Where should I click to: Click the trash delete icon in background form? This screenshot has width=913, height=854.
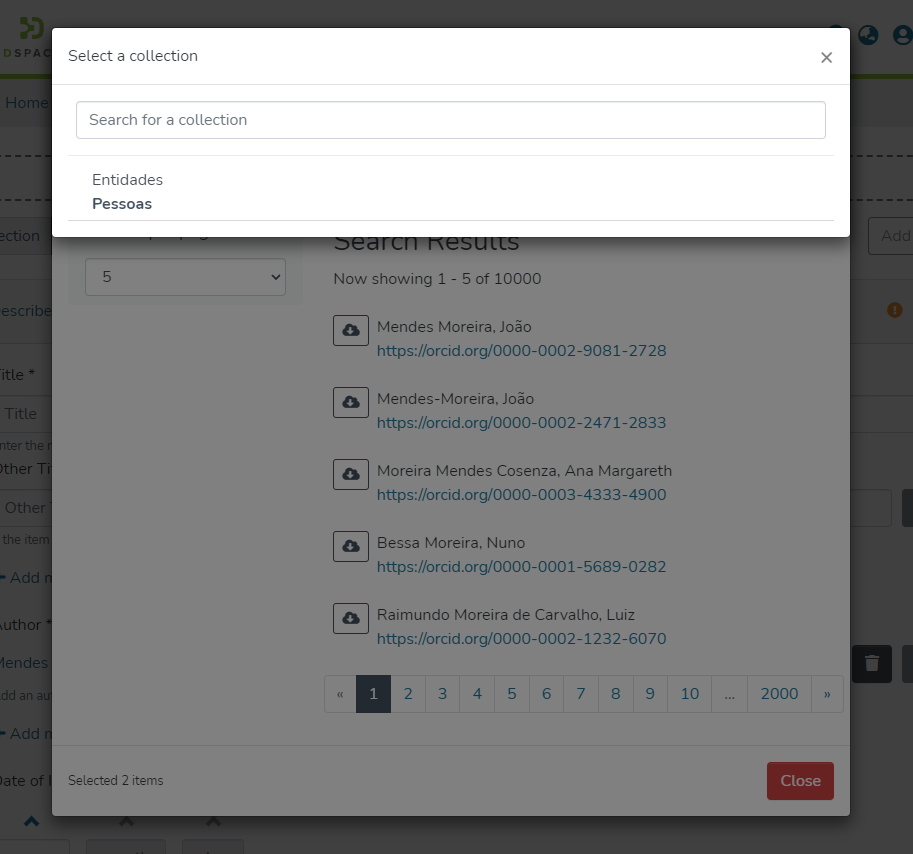tap(872, 664)
